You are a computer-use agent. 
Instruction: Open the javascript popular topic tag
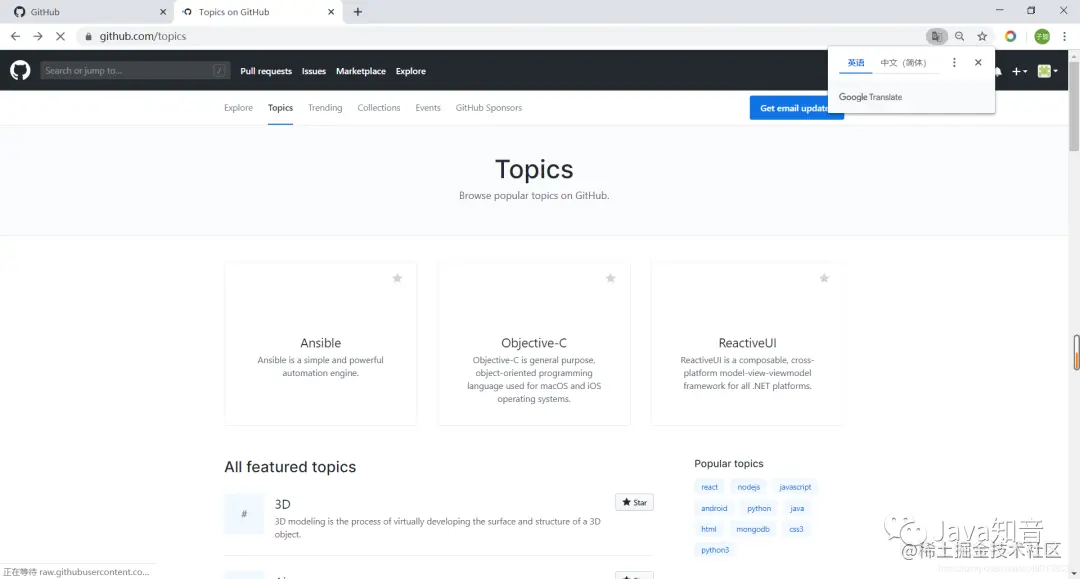click(x=795, y=487)
